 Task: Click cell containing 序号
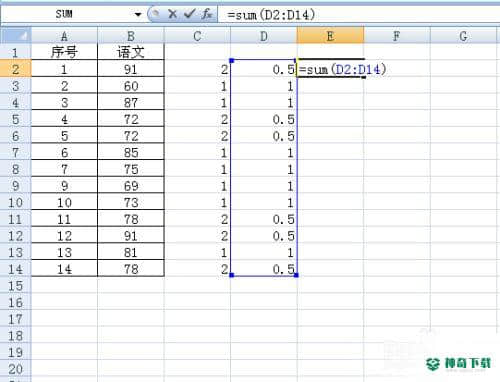click(64, 52)
